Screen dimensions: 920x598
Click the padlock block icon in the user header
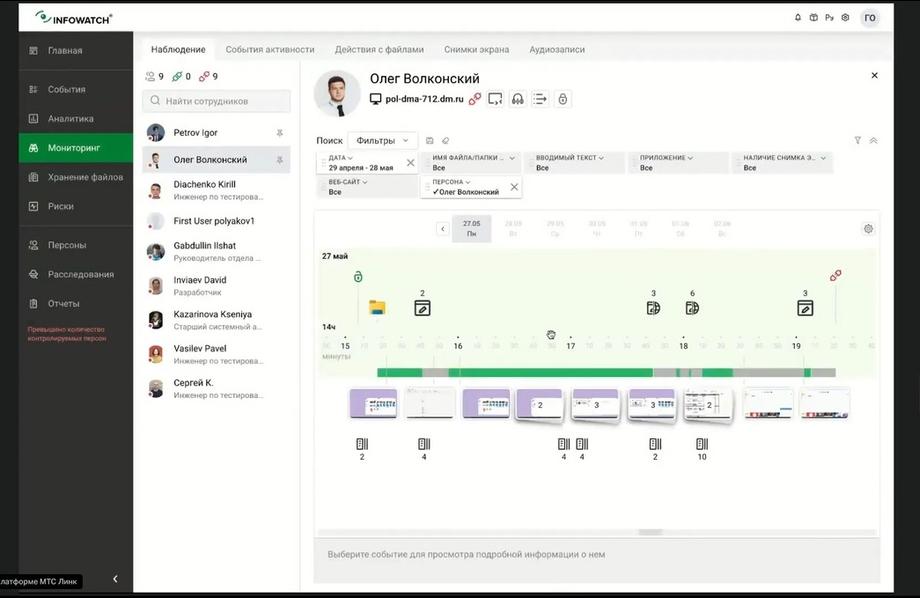click(563, 99)
